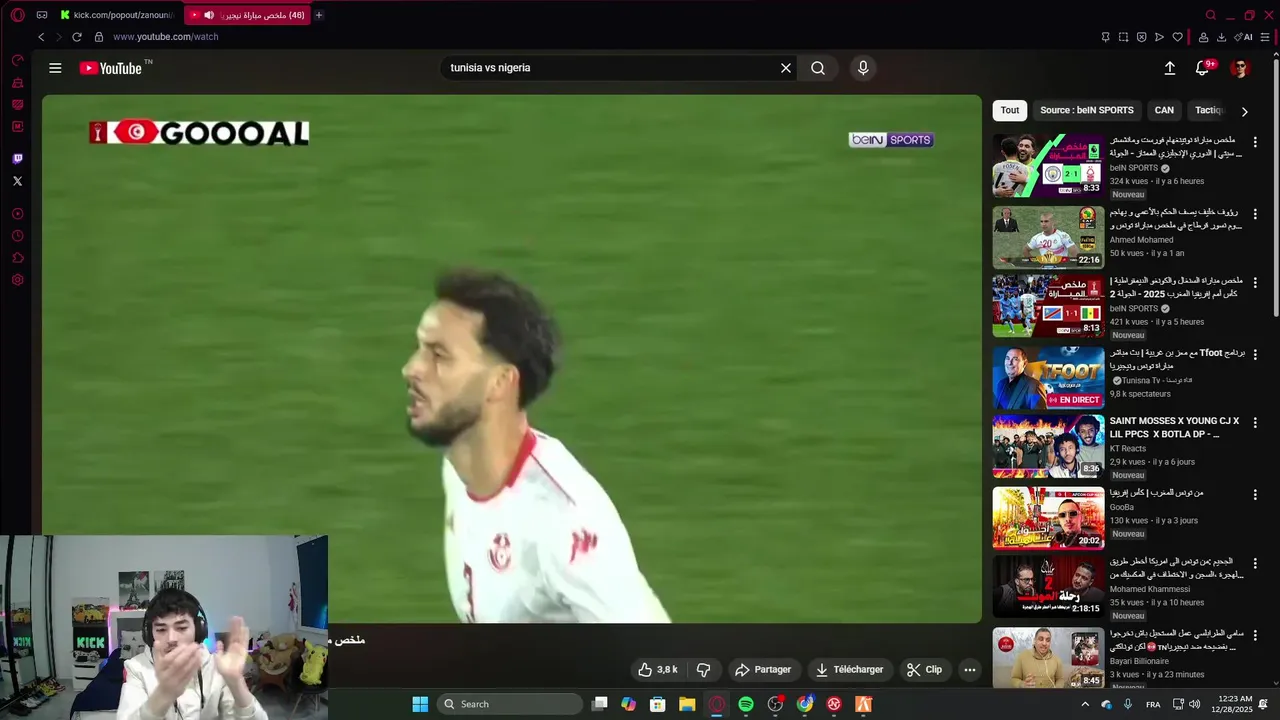
Task: Click the Clip button
Action: click(x=924, y=670)
